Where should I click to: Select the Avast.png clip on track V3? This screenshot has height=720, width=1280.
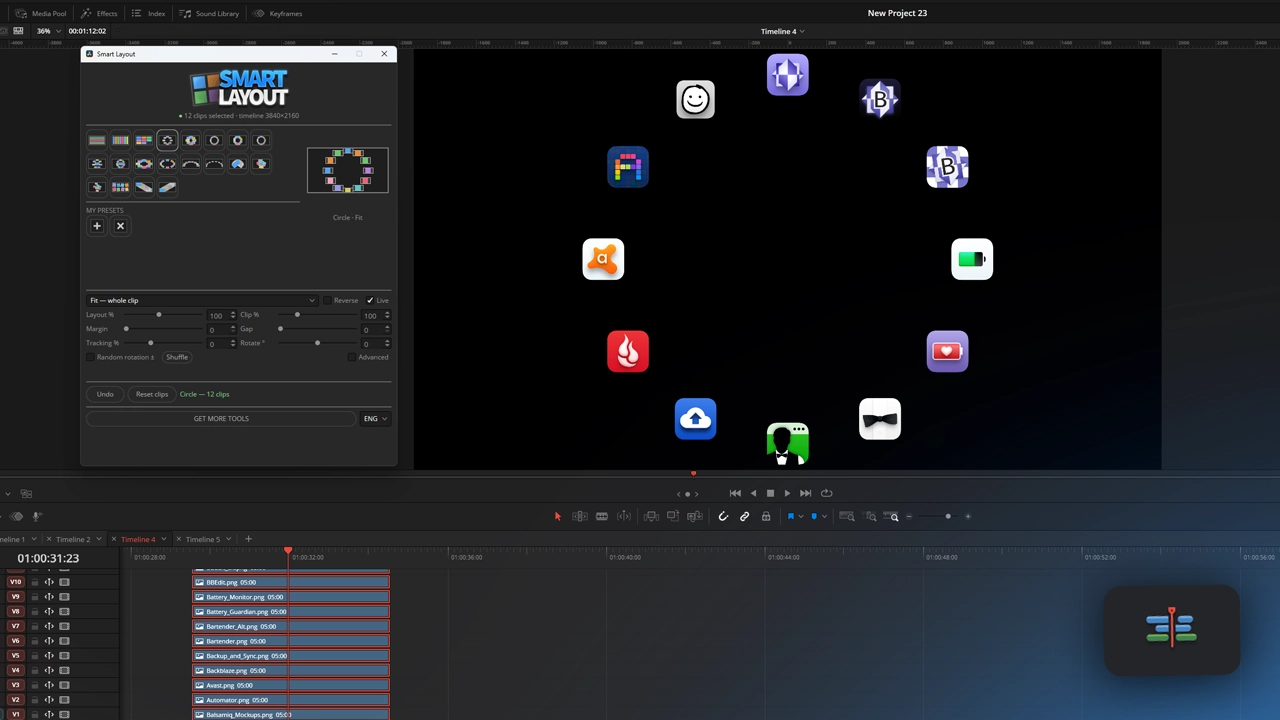[x=291, y=686]
